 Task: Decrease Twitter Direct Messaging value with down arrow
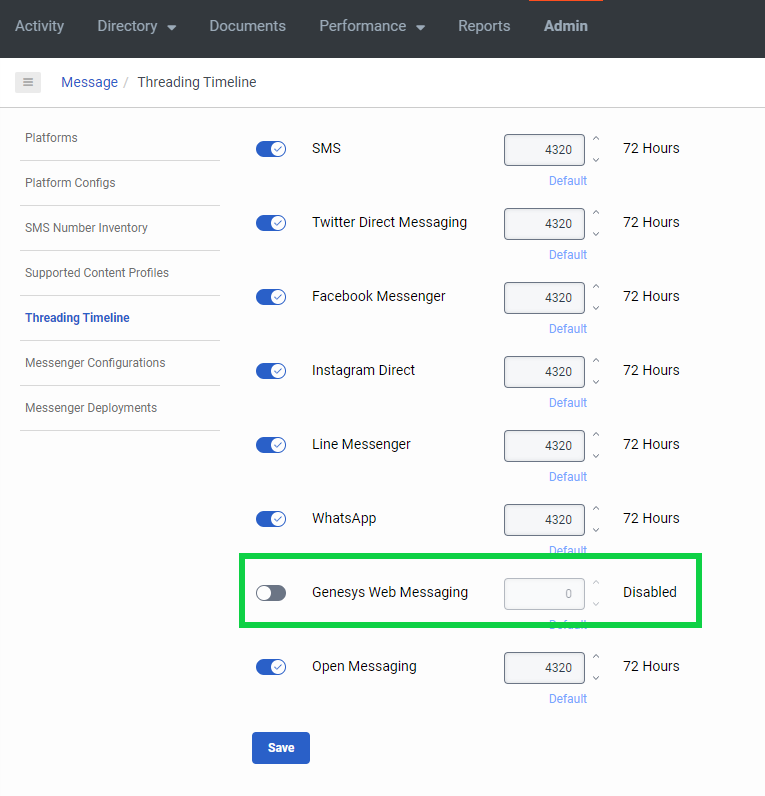(596, 234)
